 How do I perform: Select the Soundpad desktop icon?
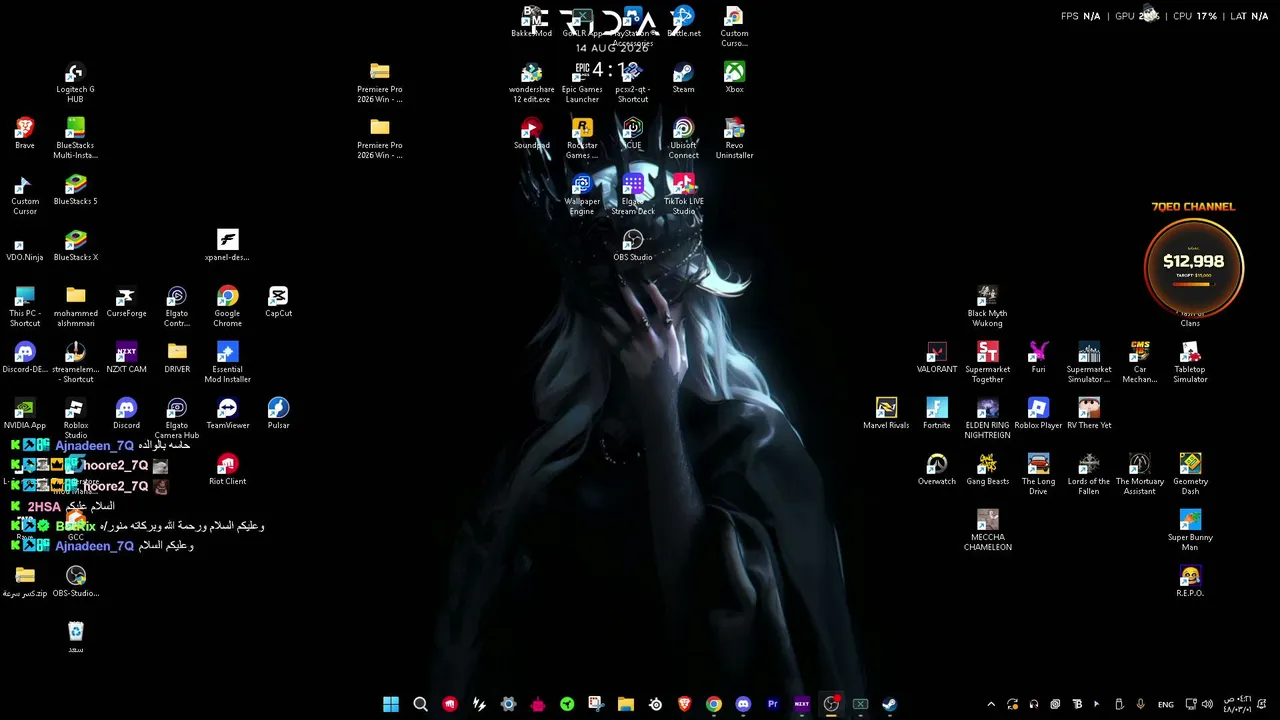point(531,134)
